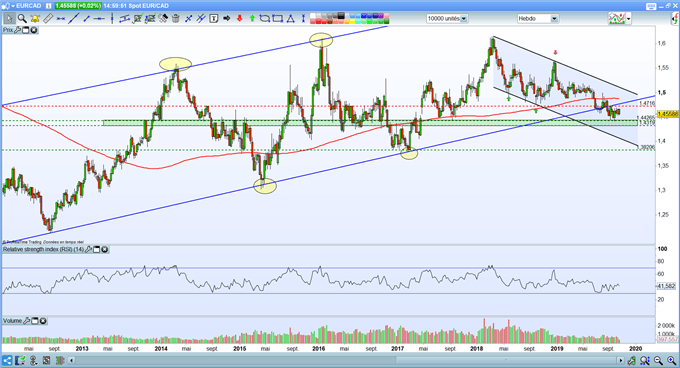
Task: Toggle the Prix panel window icon
Action: coord(25,30)
